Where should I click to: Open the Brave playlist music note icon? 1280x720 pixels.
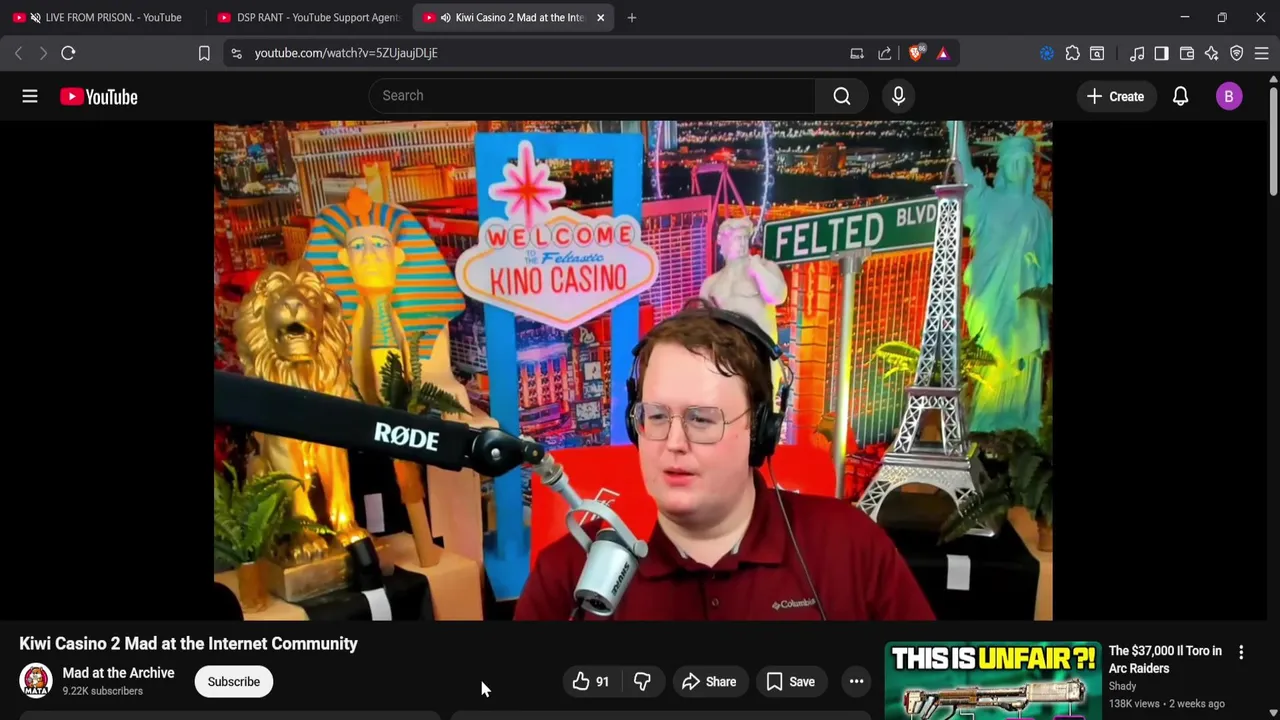[x=1137, y=53]
